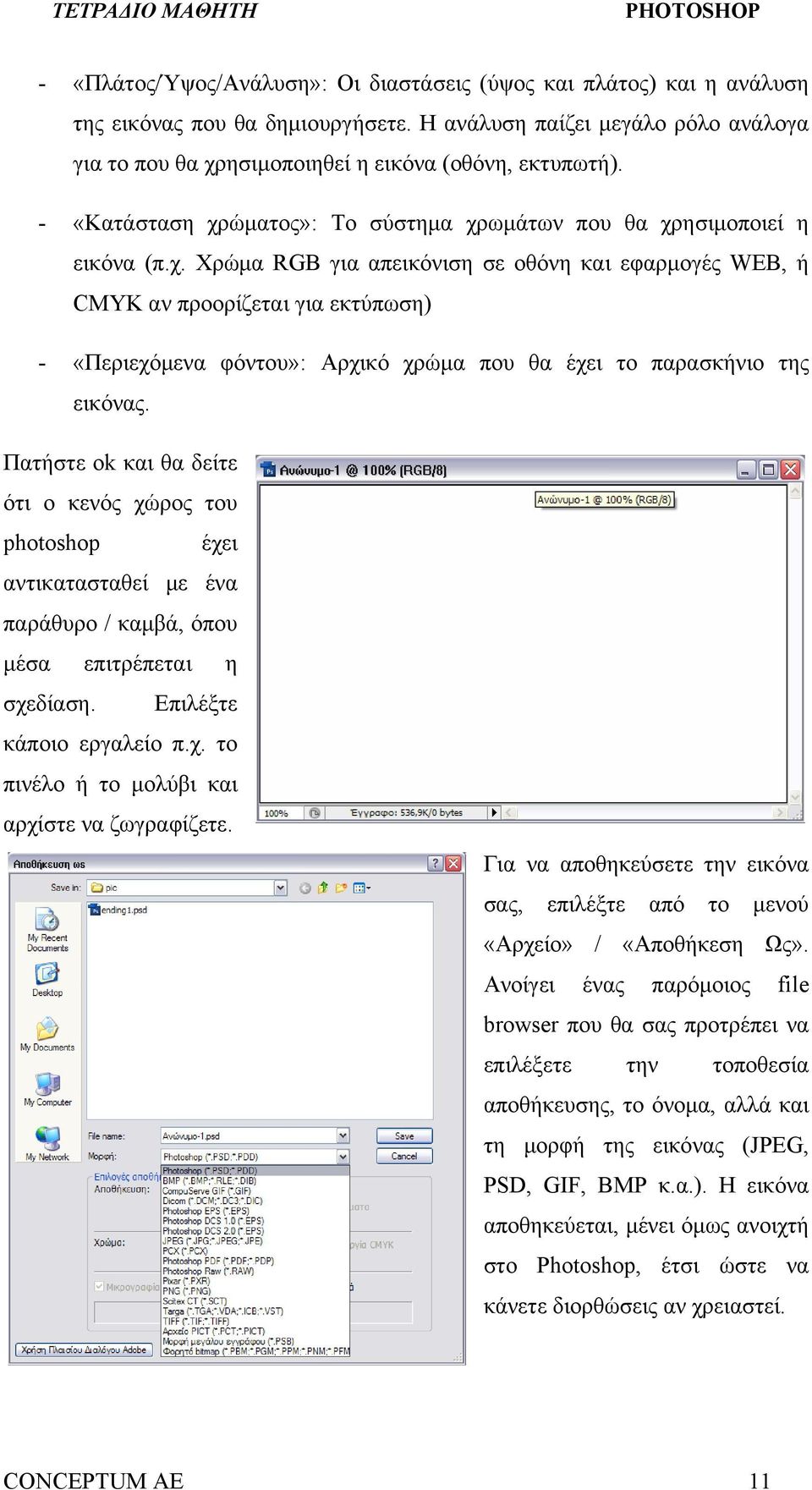Close the Αποθήκευση ως dialog
Image resolution: width=812 pixels, height=1490 pixels.
453,863
